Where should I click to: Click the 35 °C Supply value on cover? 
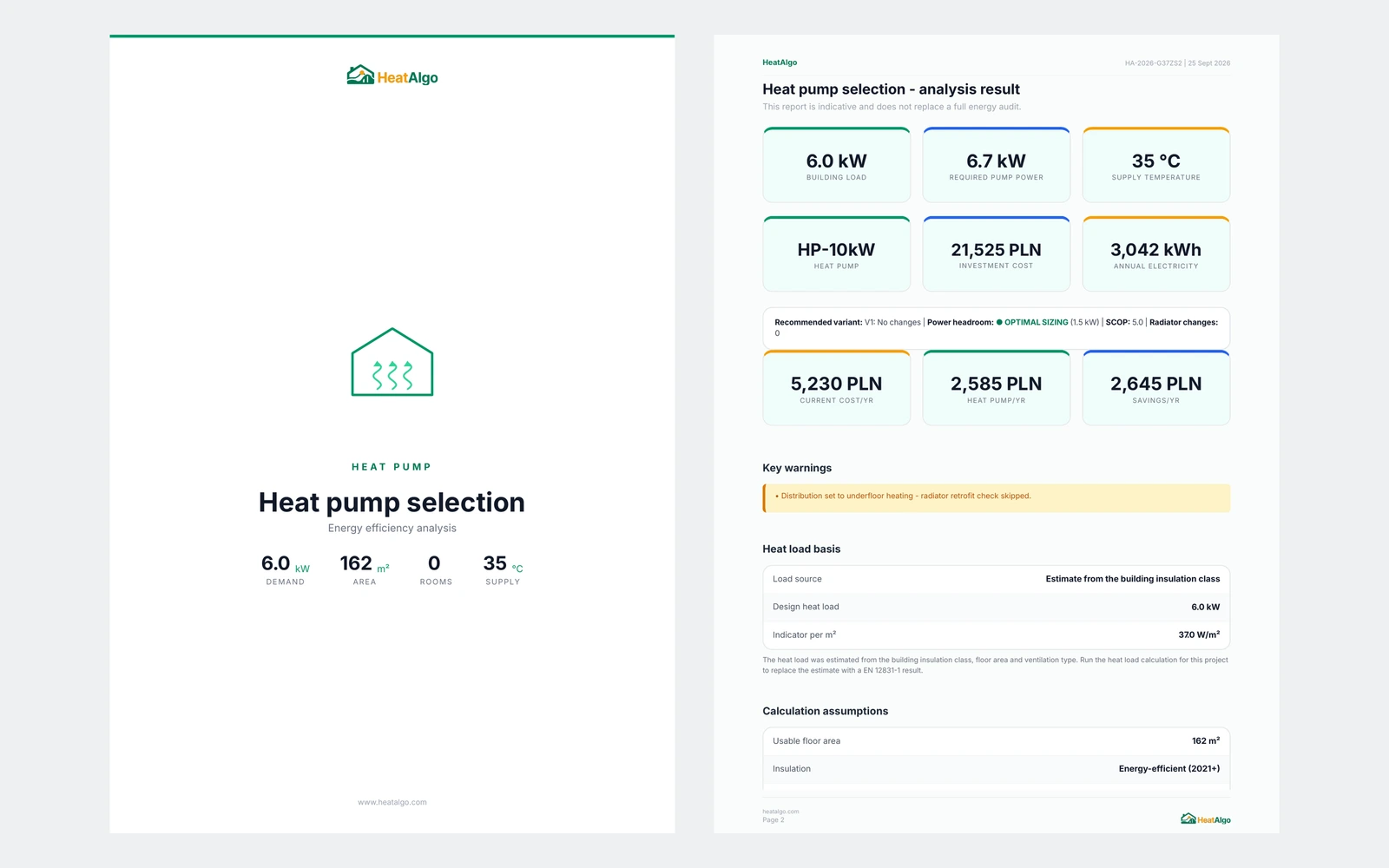(504, 564)
